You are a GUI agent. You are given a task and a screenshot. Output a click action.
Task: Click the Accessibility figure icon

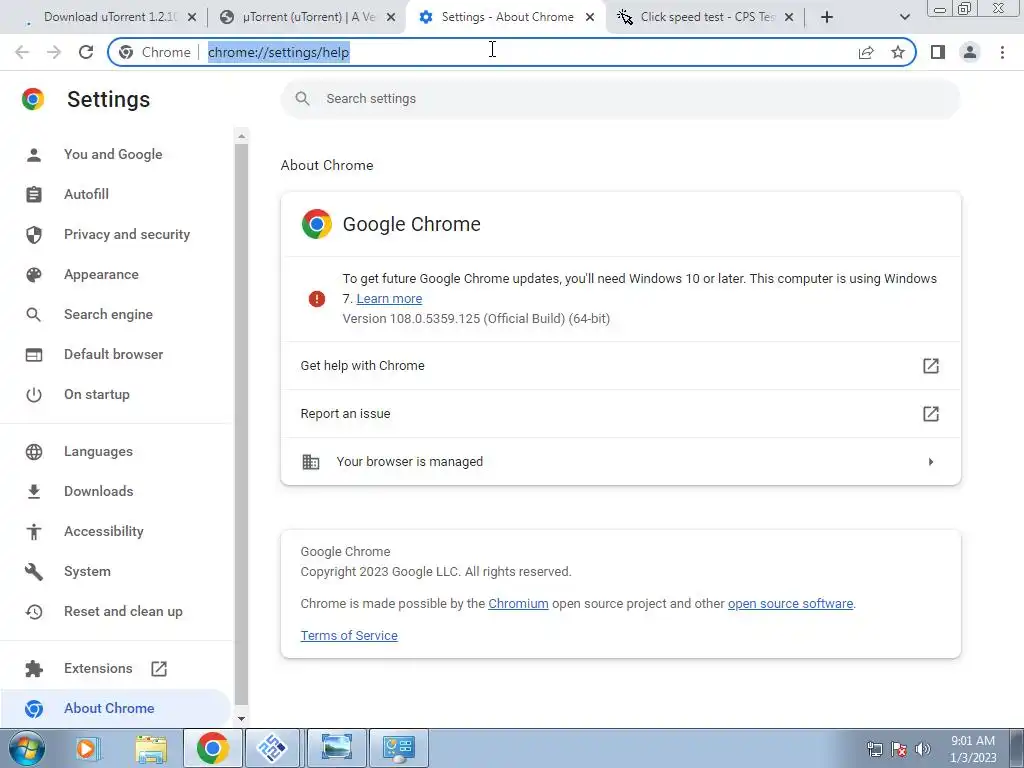point(33,532)
